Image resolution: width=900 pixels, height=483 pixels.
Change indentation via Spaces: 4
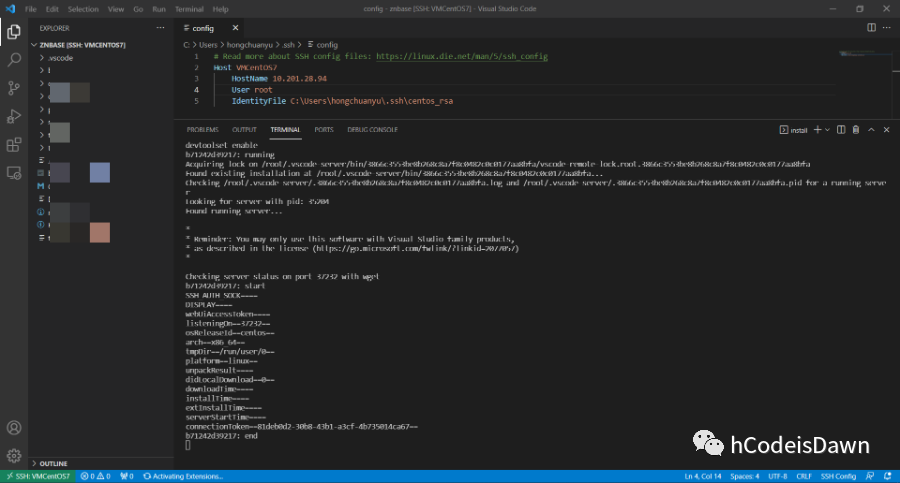pyautogui.click(x=744, y=476)
